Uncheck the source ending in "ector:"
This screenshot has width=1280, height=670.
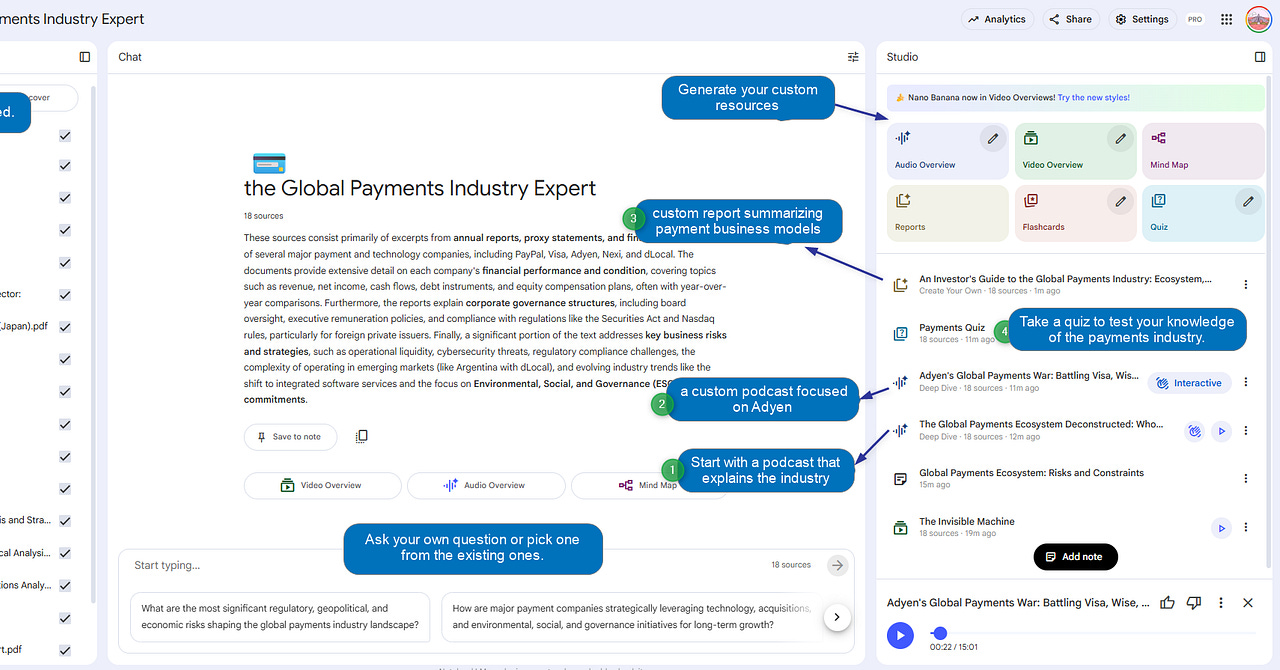pyautogui.click(x=65, y=295)
